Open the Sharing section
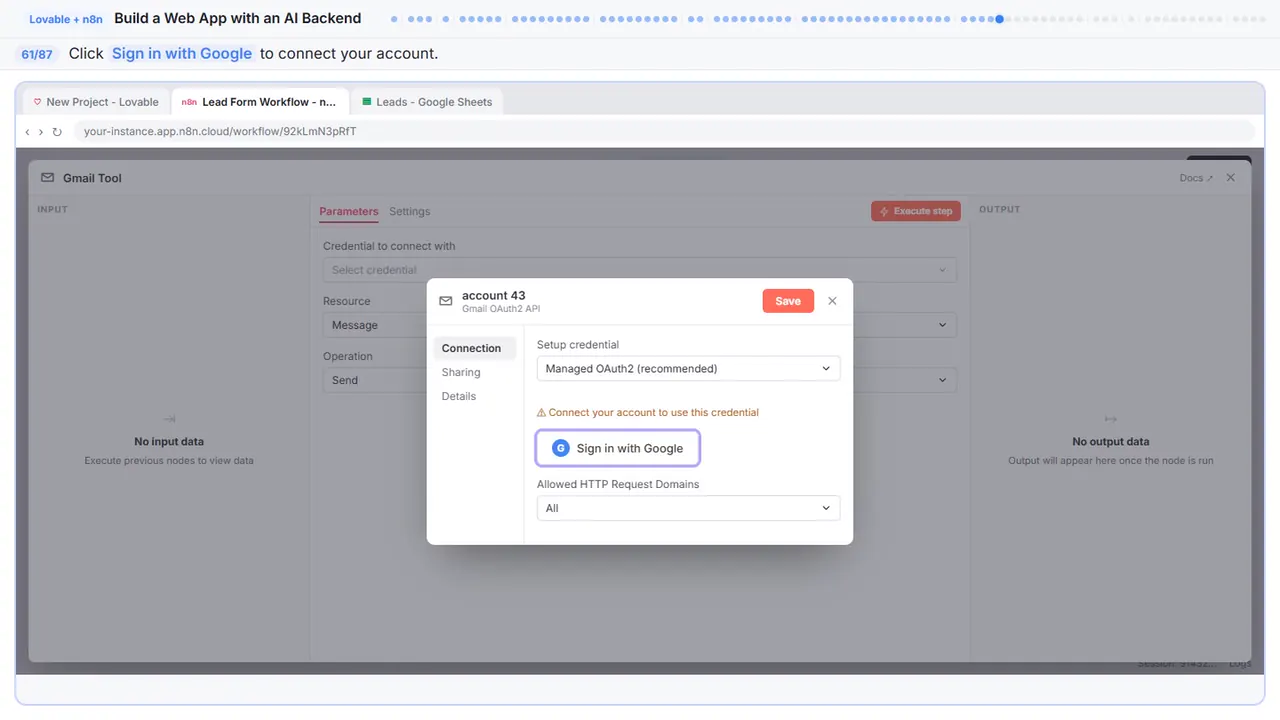The width and height of the screenshot is (1280, 720). pyautogui.click(x=461, y=372)
